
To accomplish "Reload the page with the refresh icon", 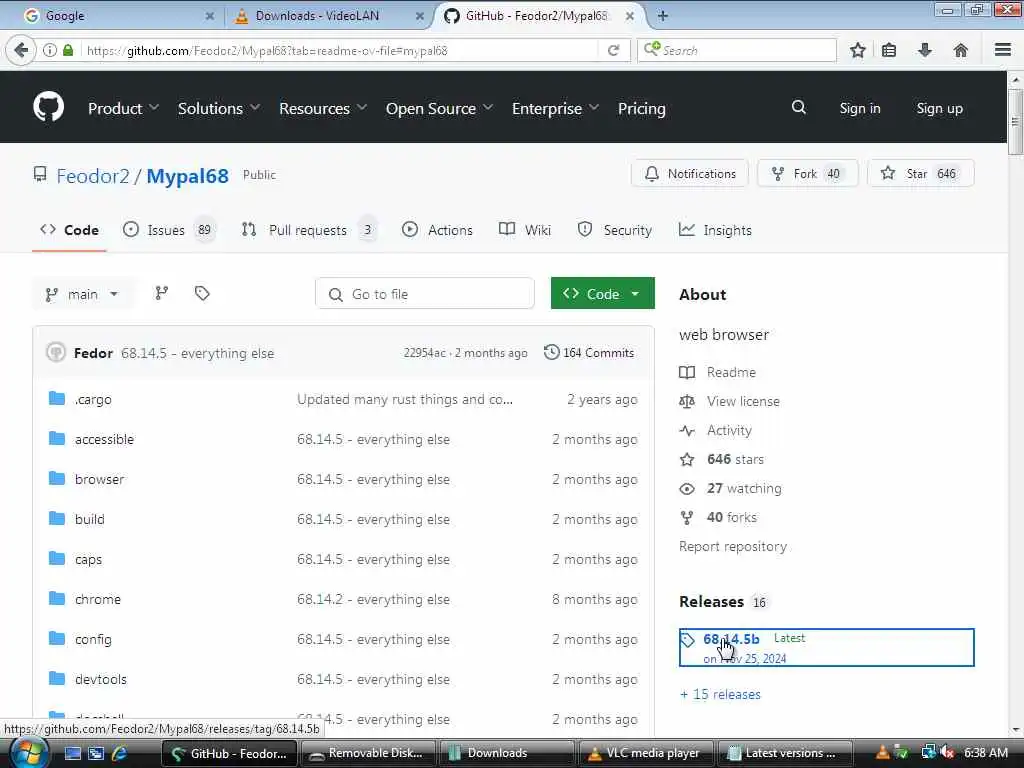I will [613, 50].
